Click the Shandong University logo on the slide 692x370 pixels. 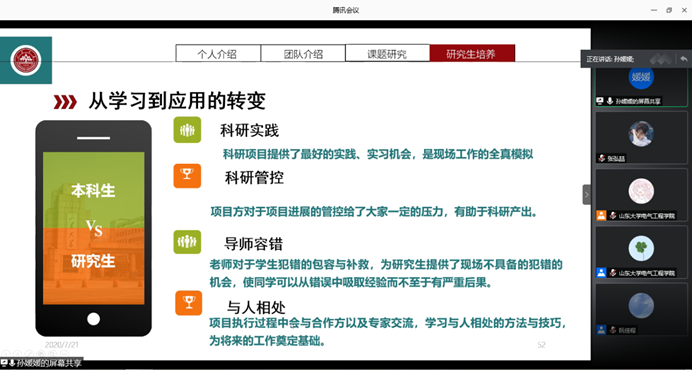point(26,60)
